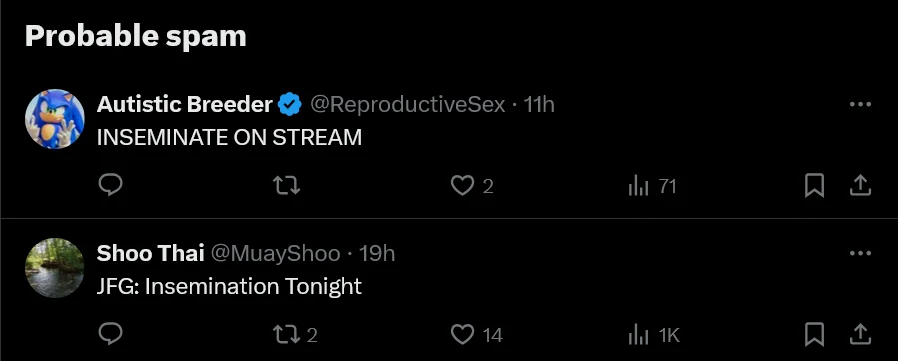Open the @ReproductiveSex handle link
Image resolution: width=898 pixels, height=361 pixels.
[408, 105]
